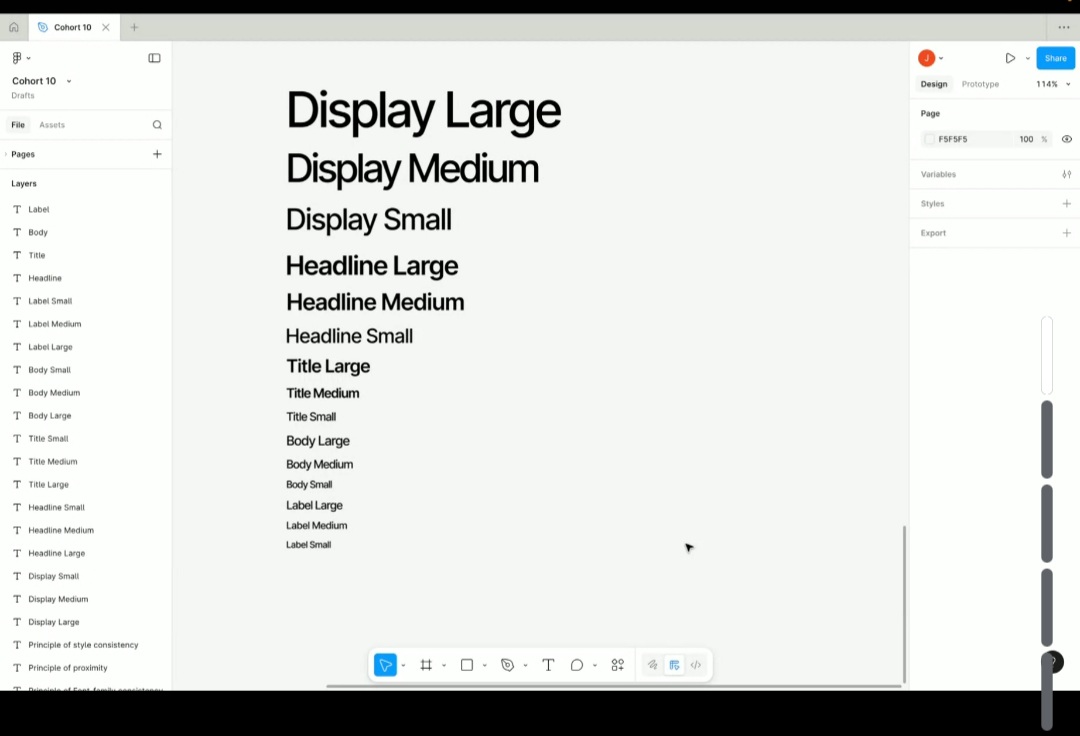Select Principle of style consistency layer
Viewport: 1080px width, 736px height.
tap(83, 645)
